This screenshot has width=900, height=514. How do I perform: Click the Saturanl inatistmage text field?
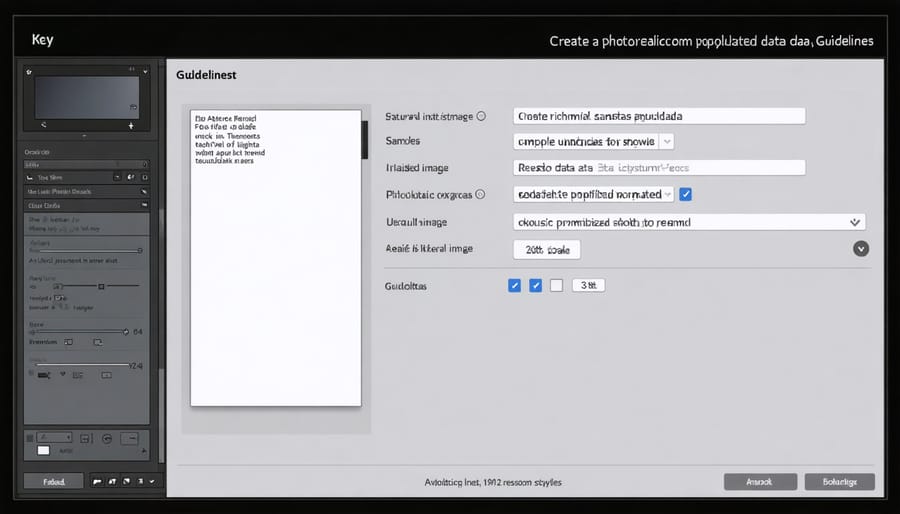pyautogui.click(x=659, y=116)
